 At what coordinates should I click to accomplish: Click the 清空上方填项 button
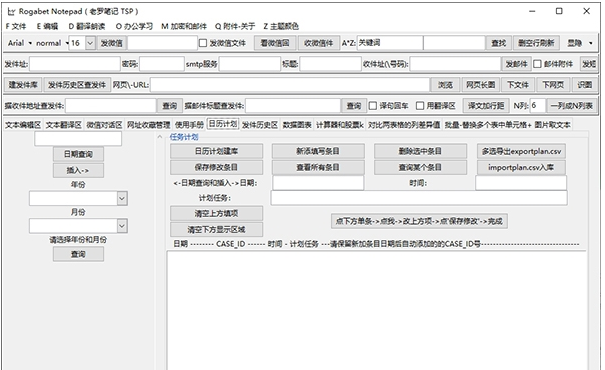coord(216,213)
